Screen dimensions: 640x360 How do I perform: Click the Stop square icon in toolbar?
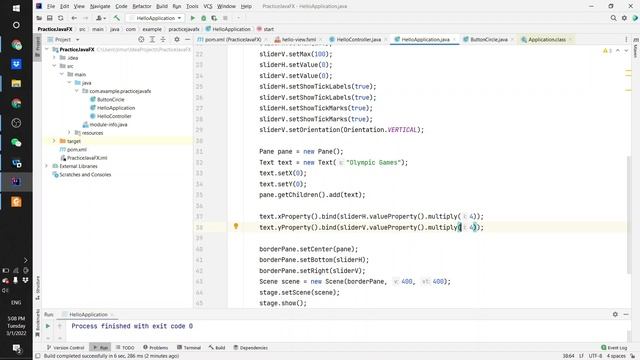click(225, 18)
